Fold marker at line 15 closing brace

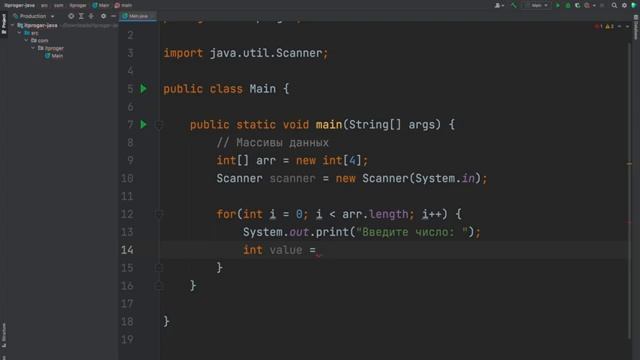[x=159, y=268]
